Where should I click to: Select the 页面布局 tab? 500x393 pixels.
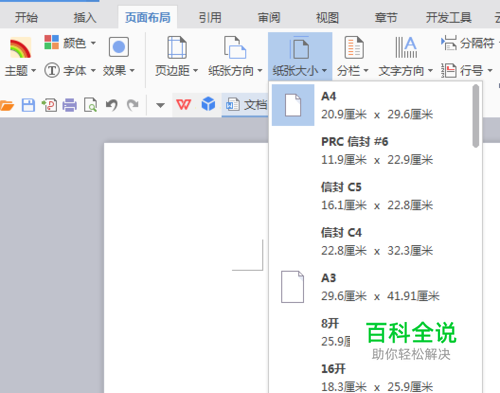click(148, 17)
